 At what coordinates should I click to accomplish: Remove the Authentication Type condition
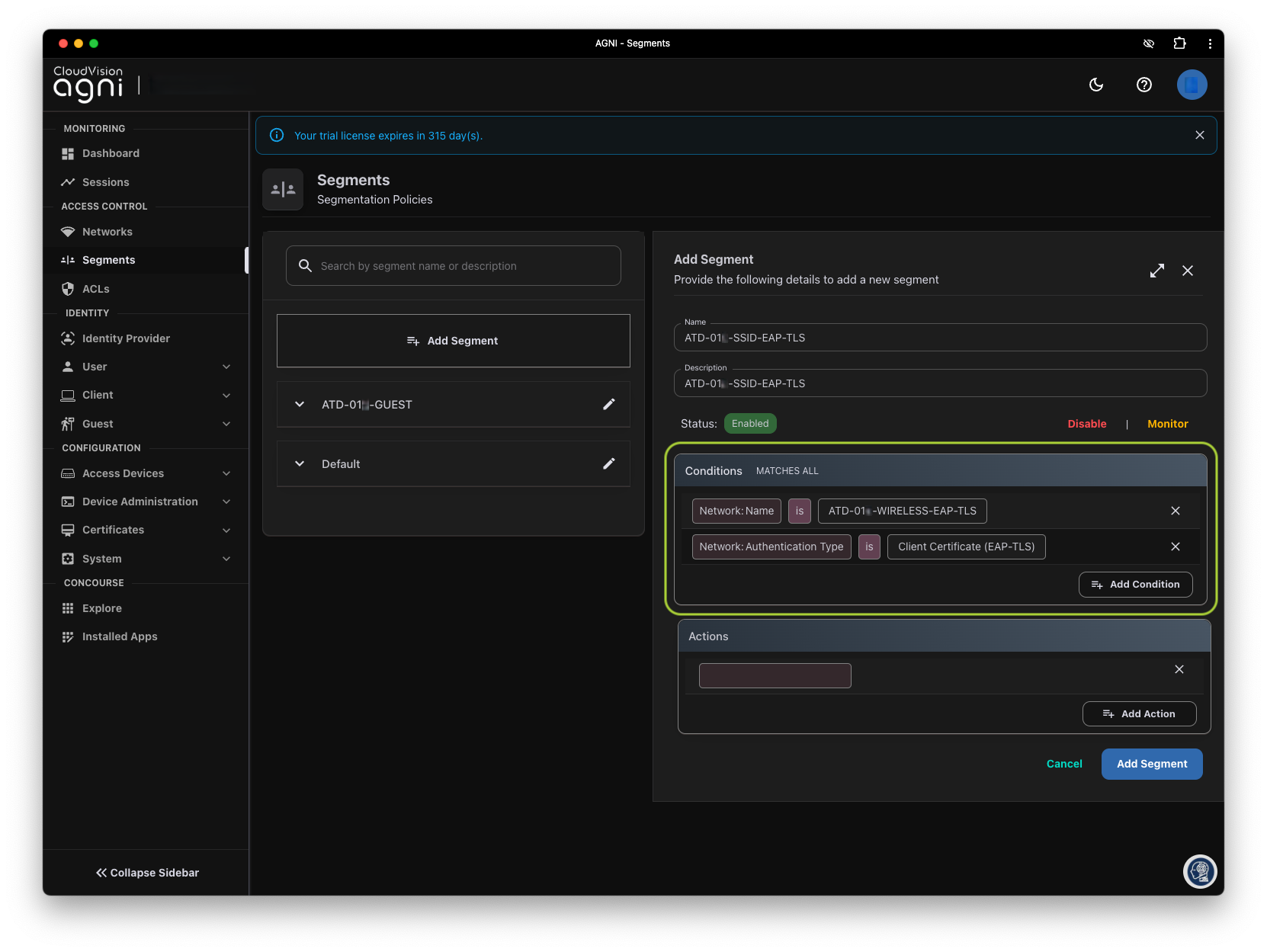tap(1175, 547)
